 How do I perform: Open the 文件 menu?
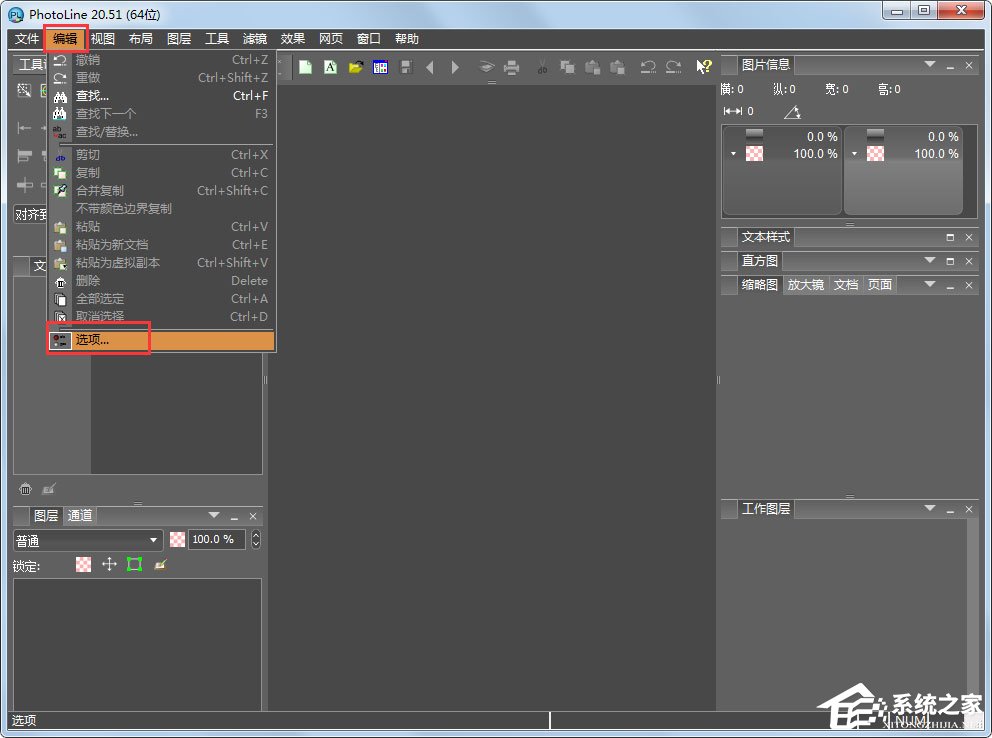pos(27,39)
